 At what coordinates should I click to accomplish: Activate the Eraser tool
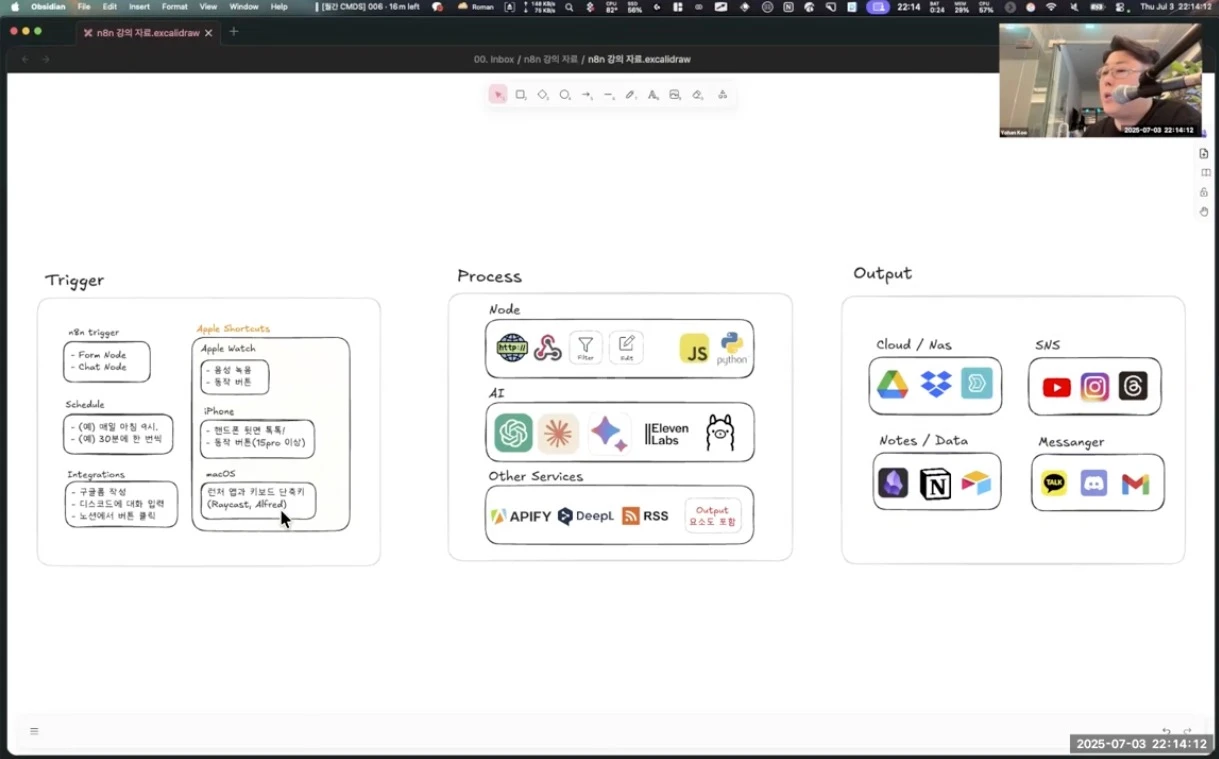[697, 95]
